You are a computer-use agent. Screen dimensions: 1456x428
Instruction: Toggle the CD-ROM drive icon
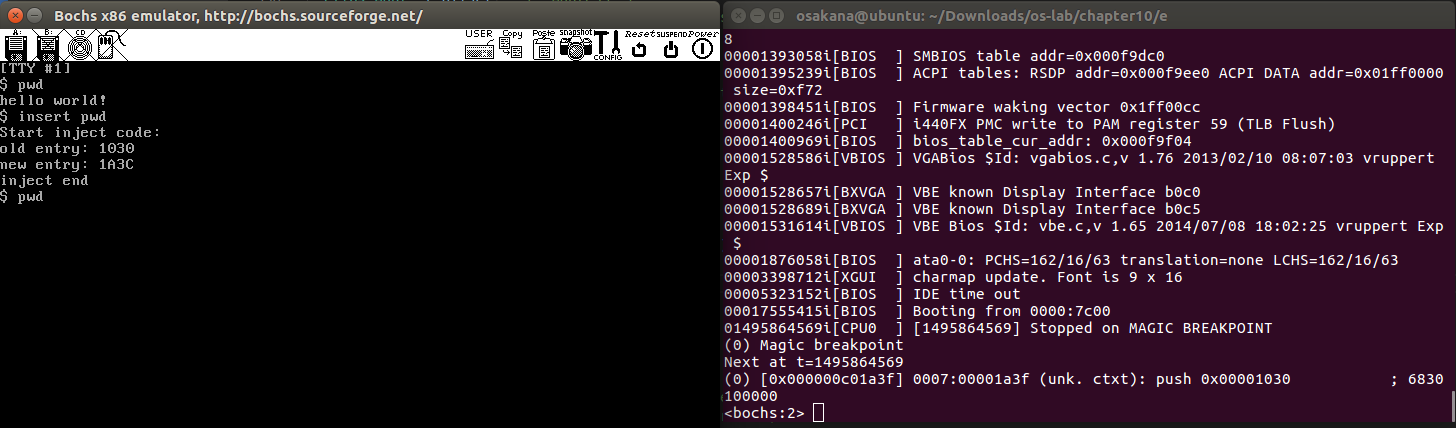coord(79,46)
